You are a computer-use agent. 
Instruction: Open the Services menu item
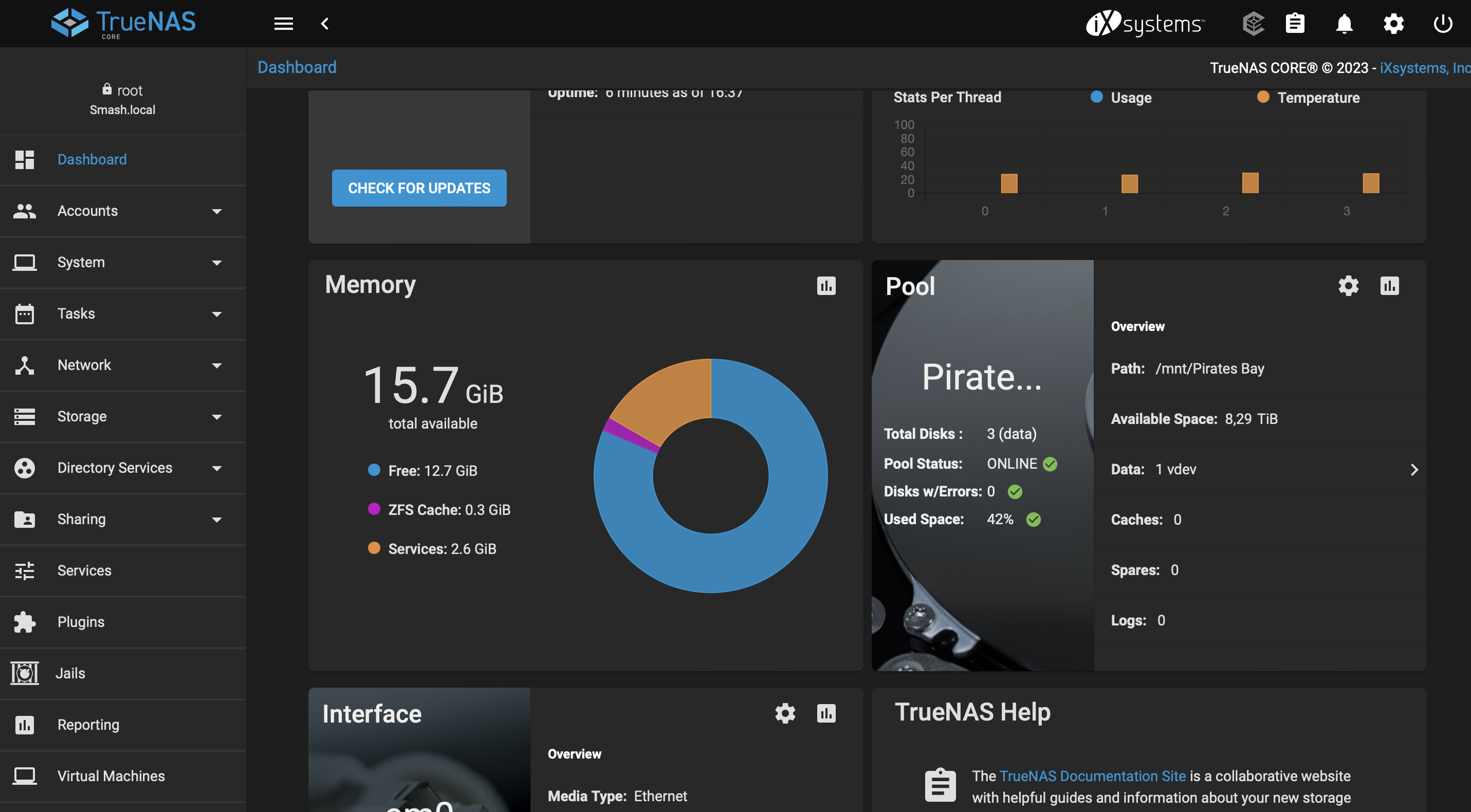click(84, 570)
